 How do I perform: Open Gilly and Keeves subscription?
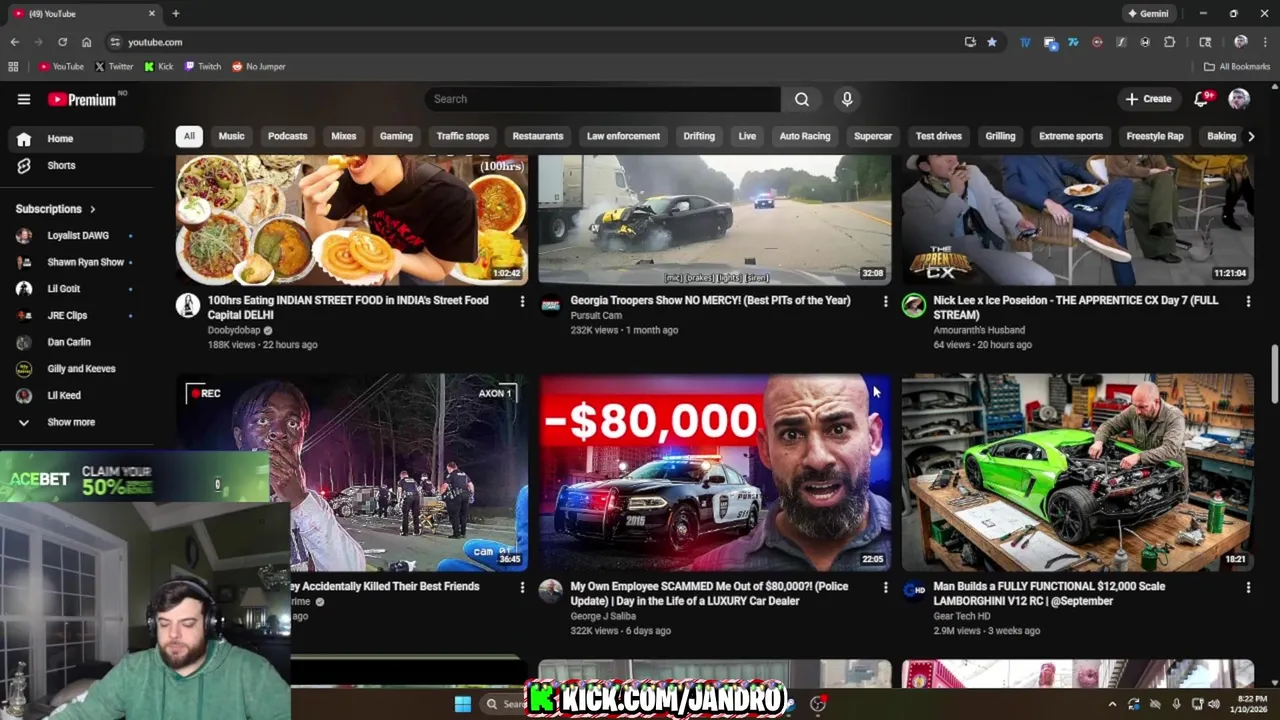[x=77, y=369]
